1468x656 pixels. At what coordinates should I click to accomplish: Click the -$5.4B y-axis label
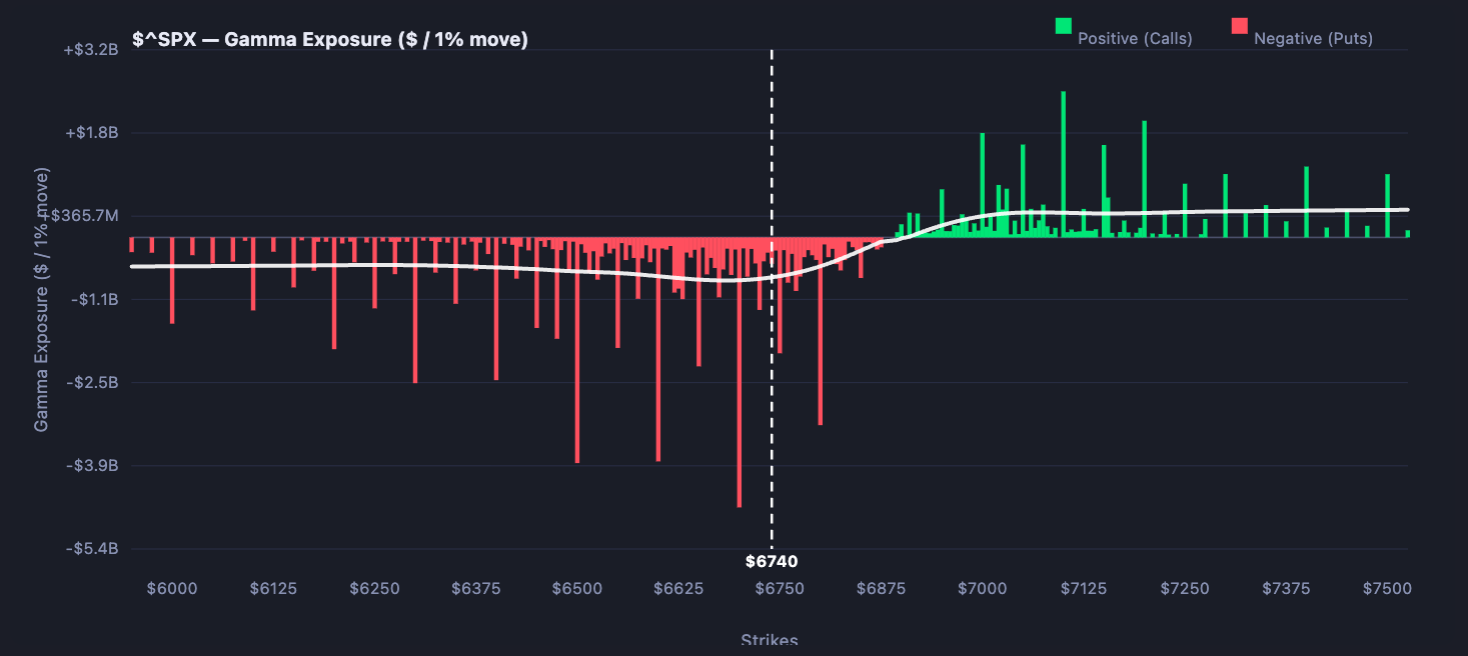[x=94, y=549]
